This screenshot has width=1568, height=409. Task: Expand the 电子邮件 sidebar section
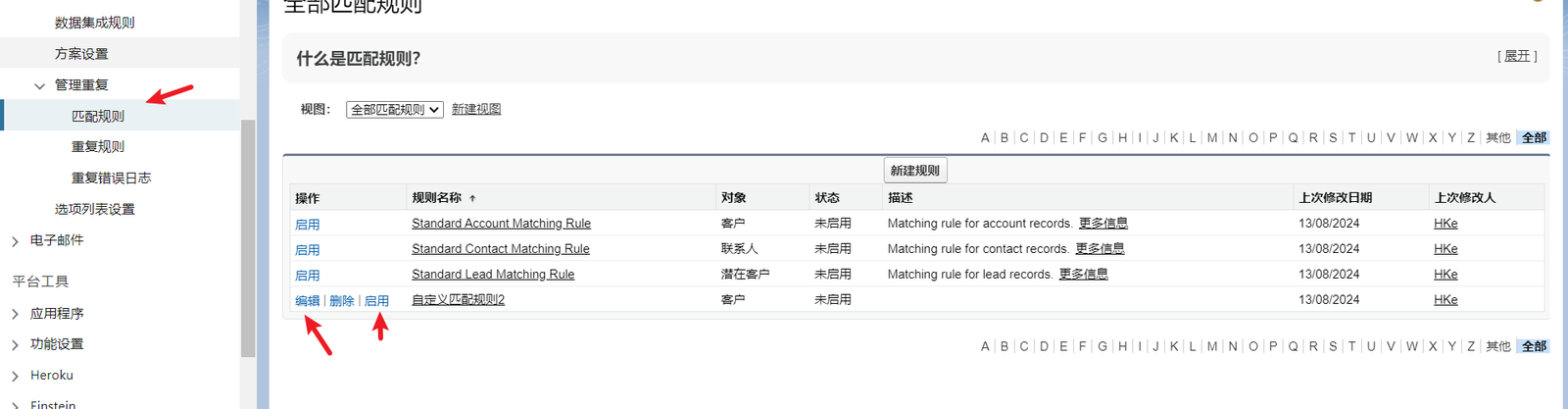pyautogui.click(x=15, y=240)
